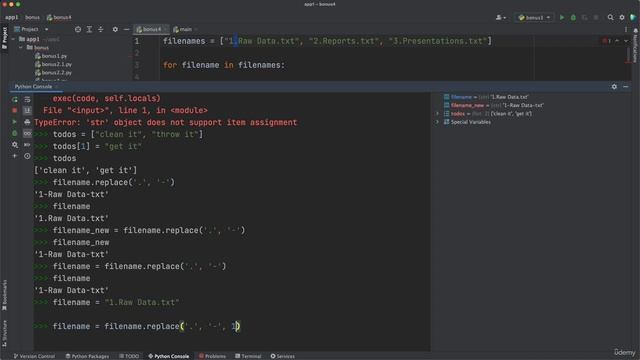Rerun the Python console

15,100
